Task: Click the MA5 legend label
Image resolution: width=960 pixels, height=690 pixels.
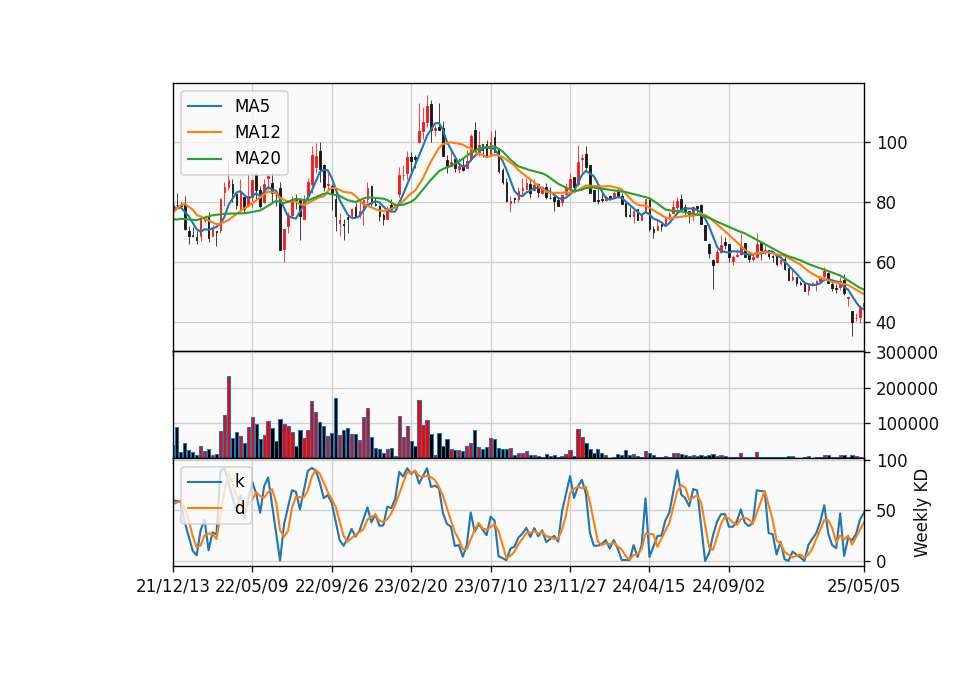Action: 252,106
